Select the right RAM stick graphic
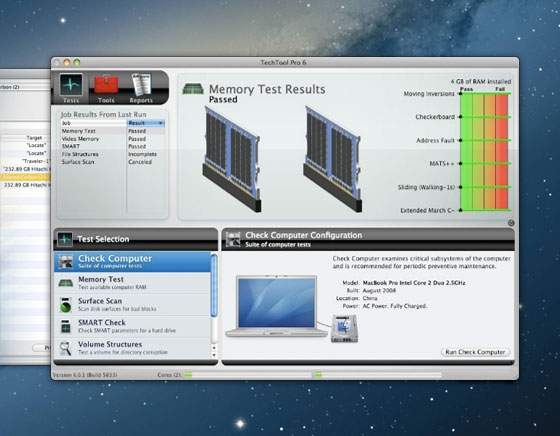The image size is (560, 436). (332, 159)
